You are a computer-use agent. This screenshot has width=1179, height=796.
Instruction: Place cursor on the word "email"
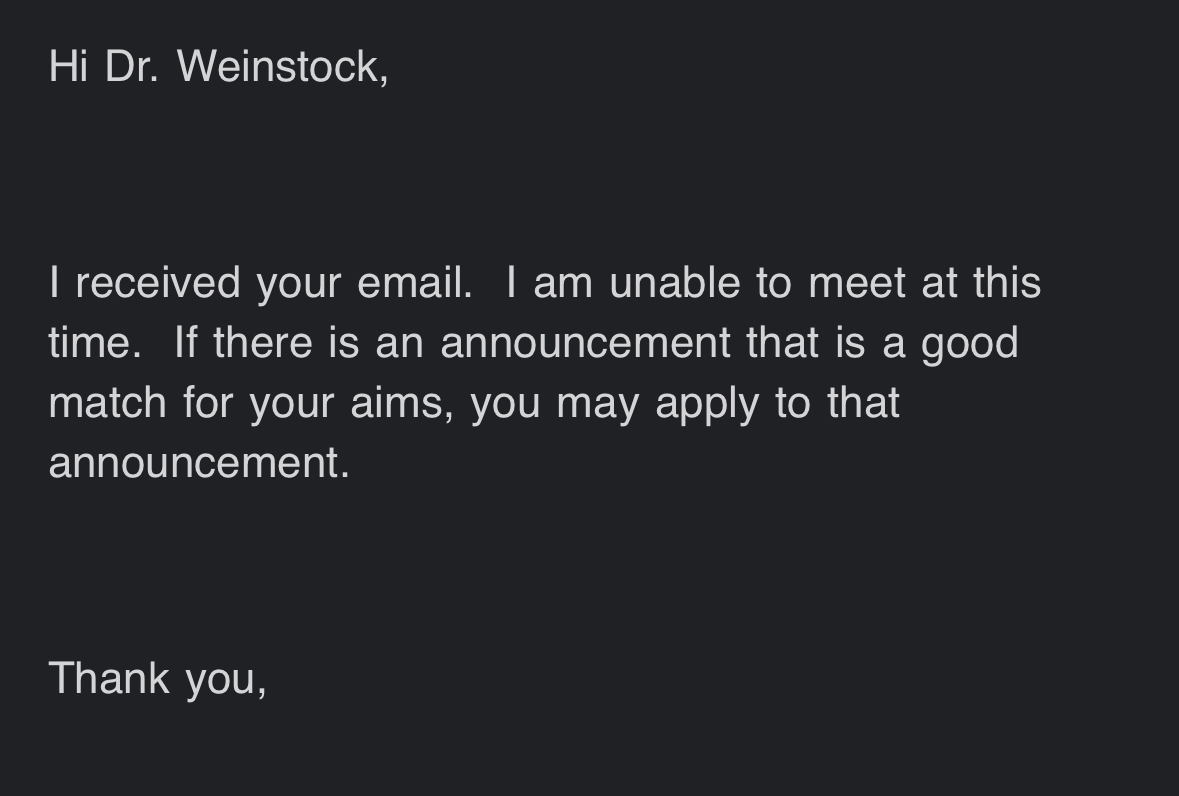pos(412,283)
